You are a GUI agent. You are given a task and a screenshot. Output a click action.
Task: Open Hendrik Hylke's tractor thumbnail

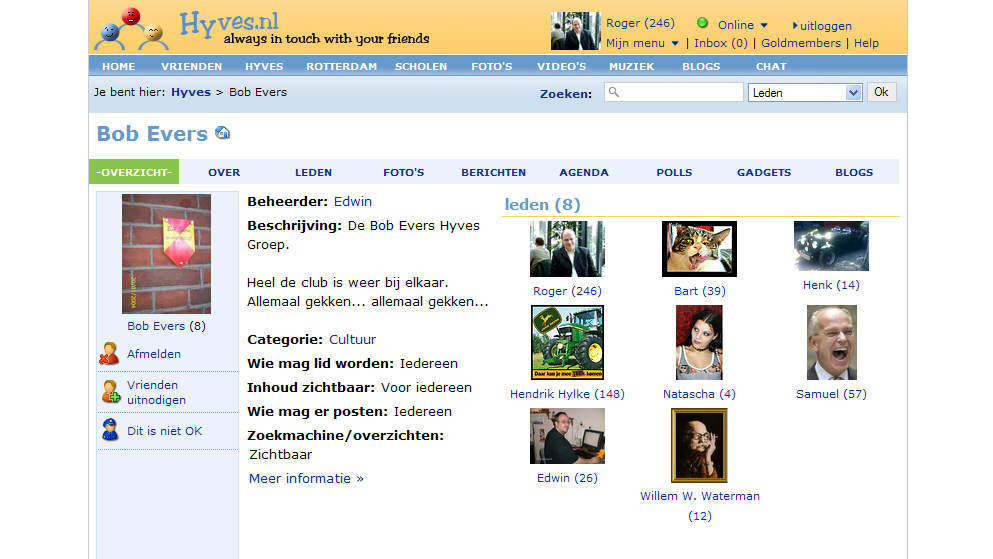tap(567, 343)
